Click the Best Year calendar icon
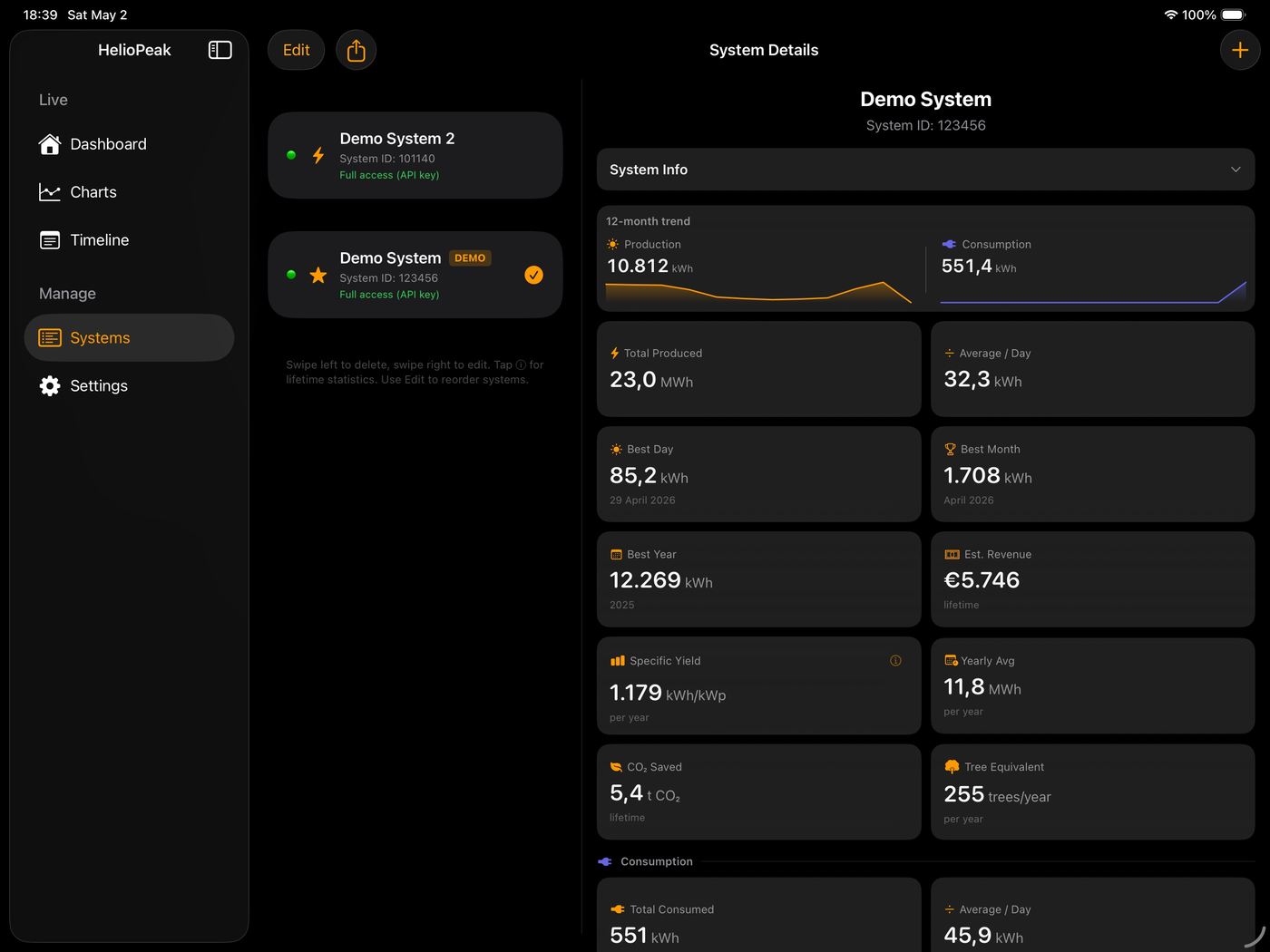 617,555
